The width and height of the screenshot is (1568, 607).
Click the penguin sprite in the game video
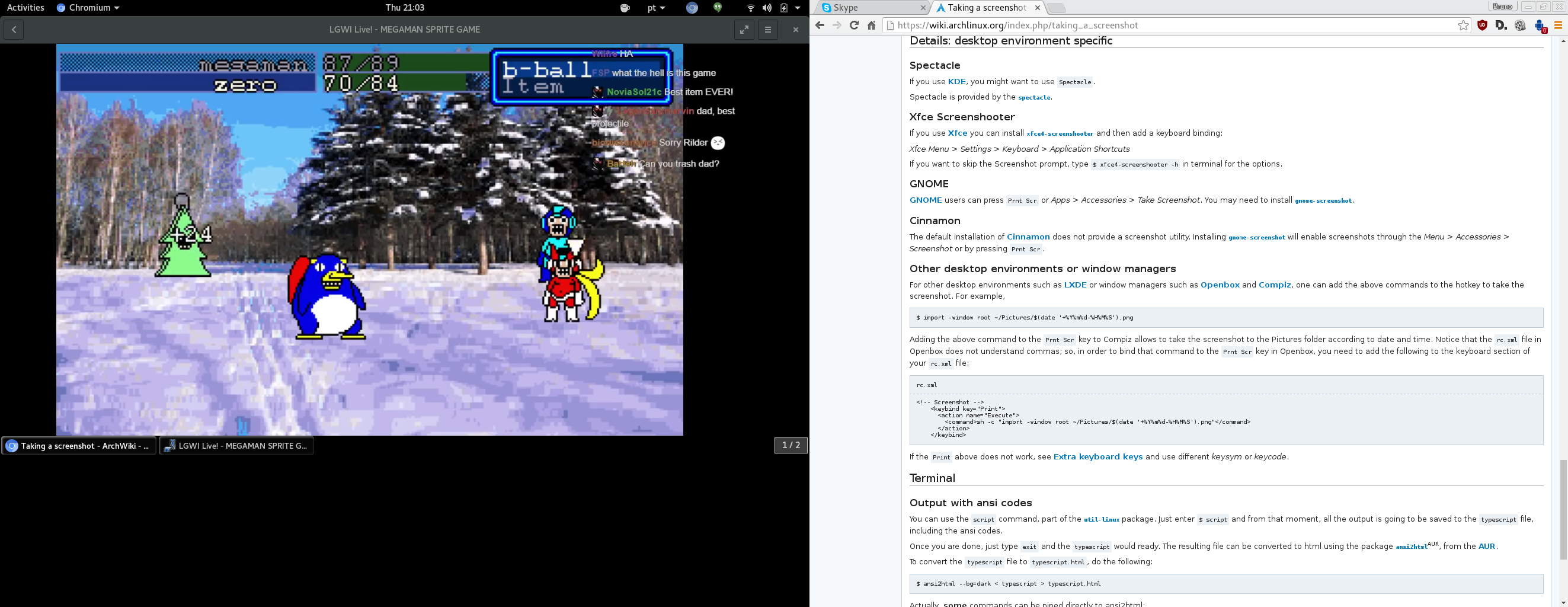coord(328,296)
